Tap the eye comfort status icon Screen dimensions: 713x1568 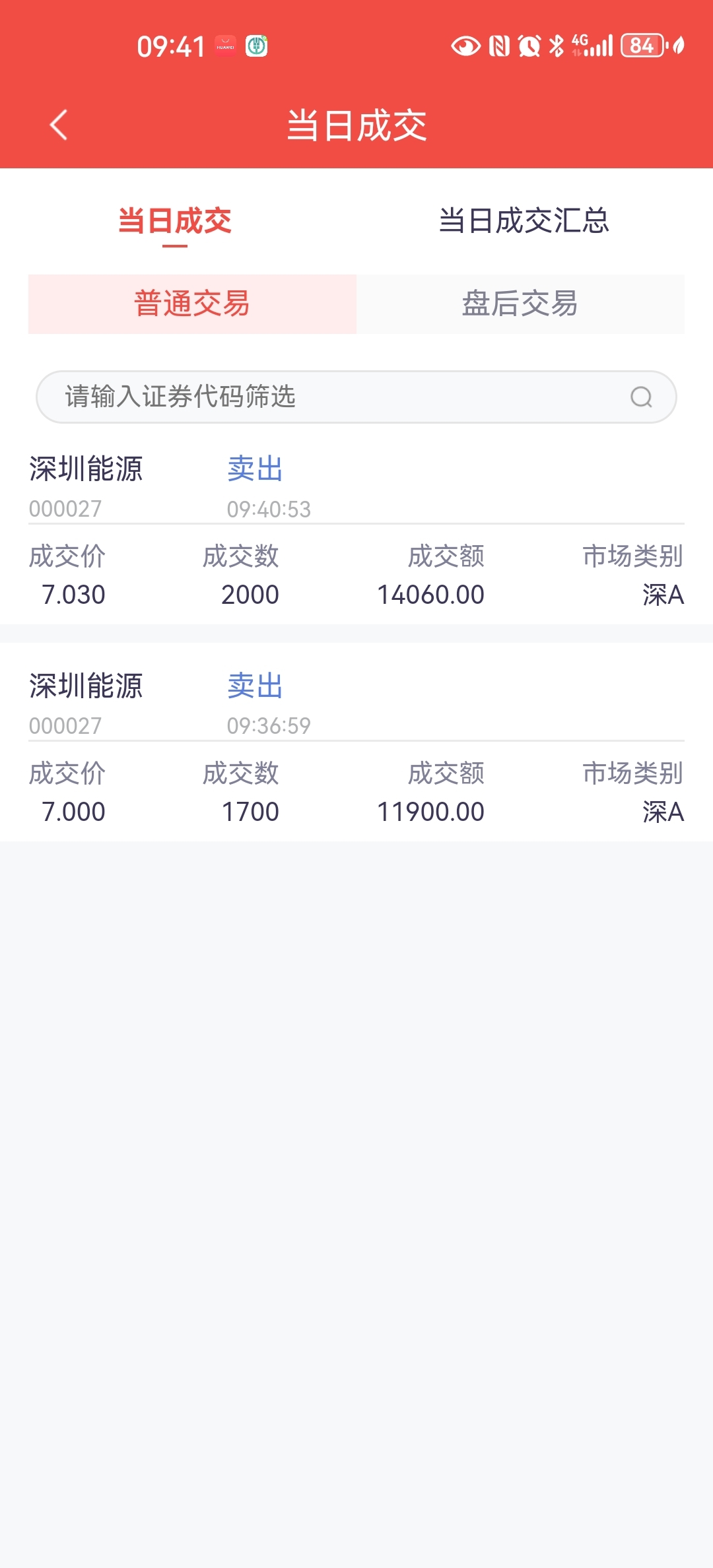(465, 46)
